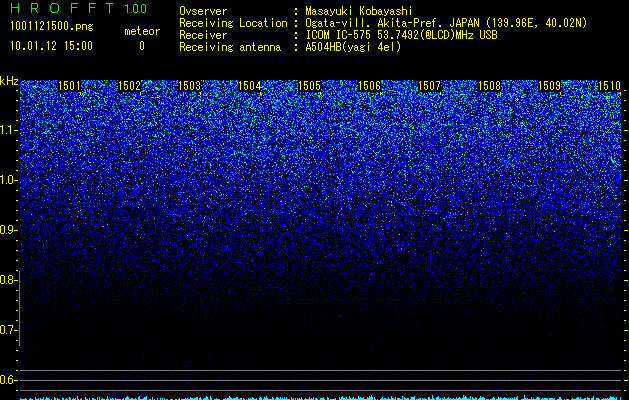Screen dimensions: 629x400
Task: Click the meteor count value 0
Action: [142, 46]
